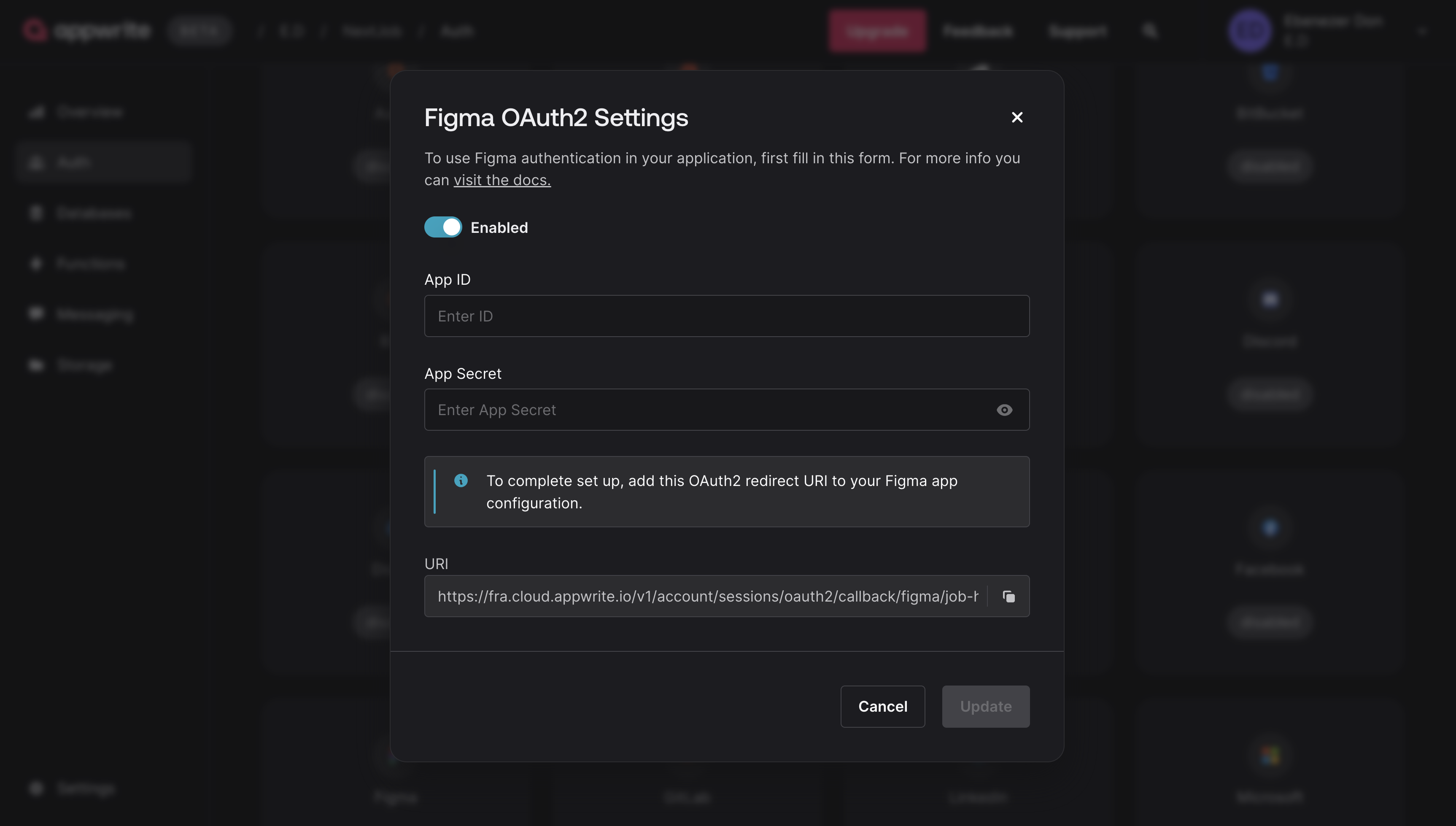Open Databases from the sidebar
This screenshot has width=1456, height=826.
pyautogui.click(x=94, y=213)
